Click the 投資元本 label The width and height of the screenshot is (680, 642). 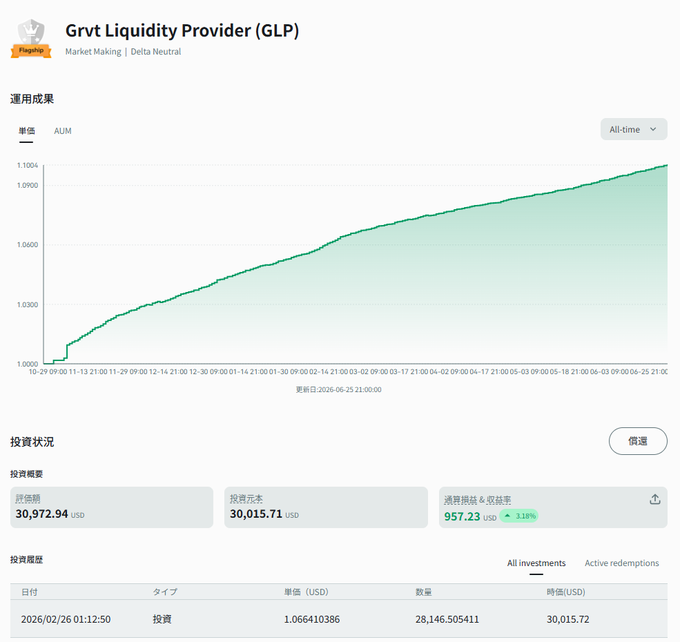coord(246,499)
